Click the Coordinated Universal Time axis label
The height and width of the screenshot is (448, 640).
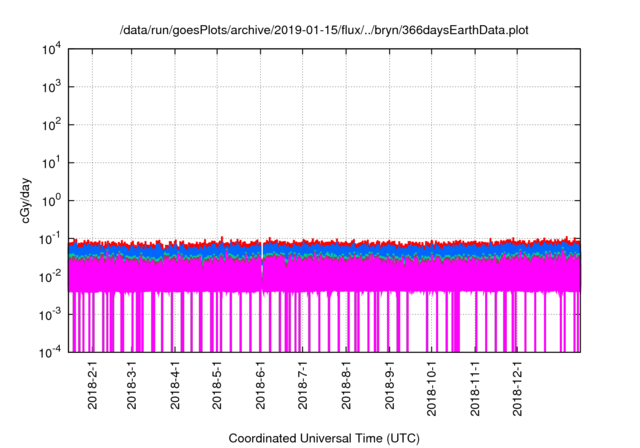tap(324, 438)
